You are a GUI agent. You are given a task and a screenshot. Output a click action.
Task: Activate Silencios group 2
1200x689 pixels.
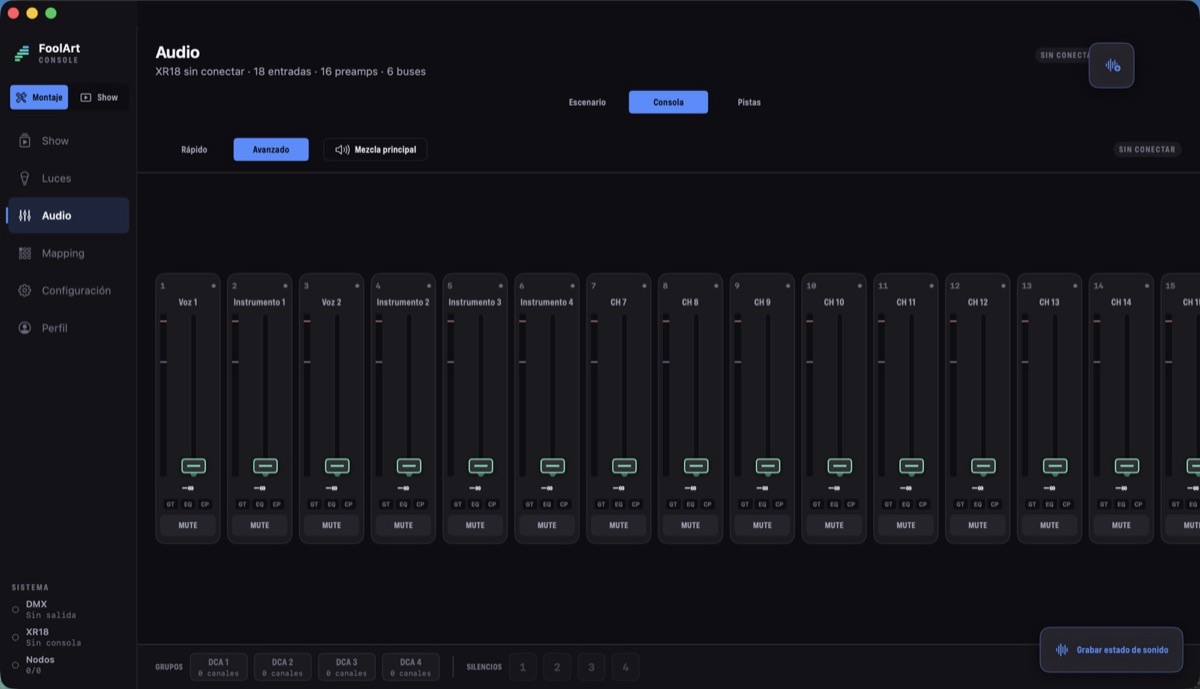[x=557, y=667]
